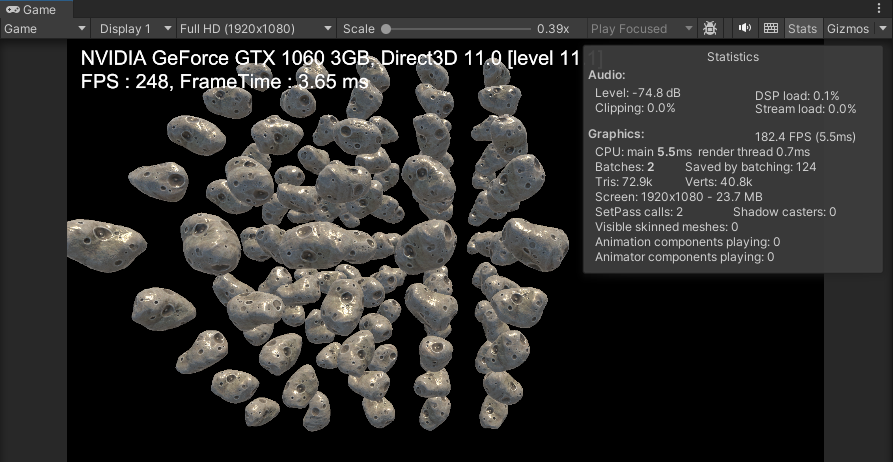Click the Shadow casters: 0 text

[x=784, y=212]
